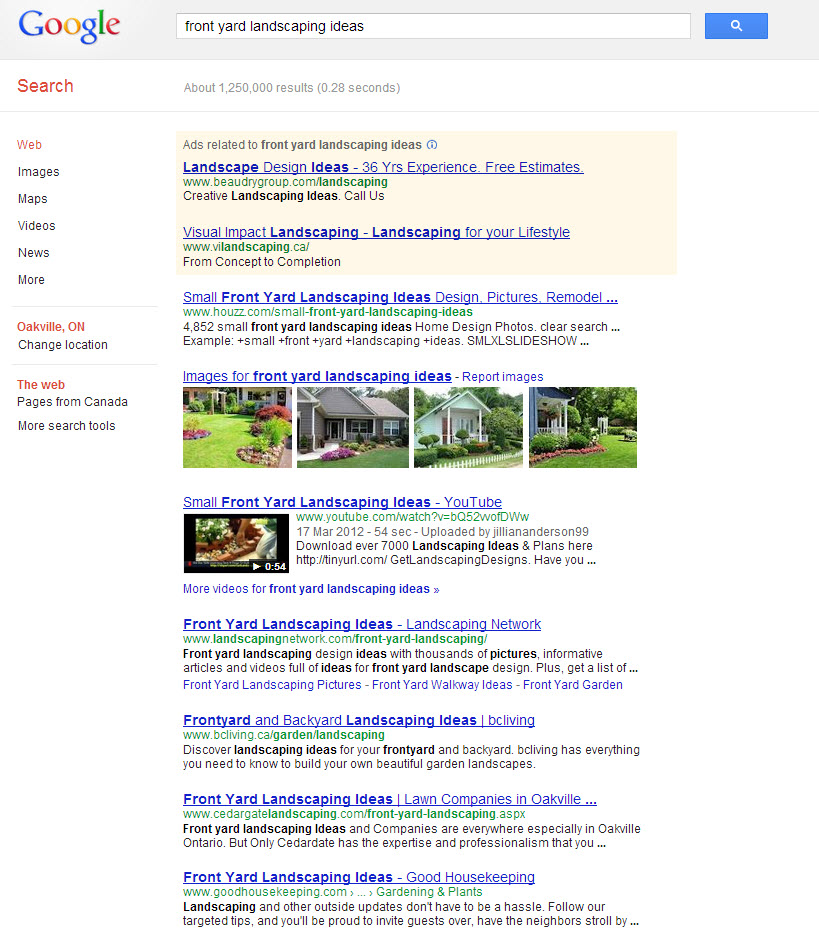Click the Search heading label
The height and width of the screenshot is (933, 819).
pos(45,86)
